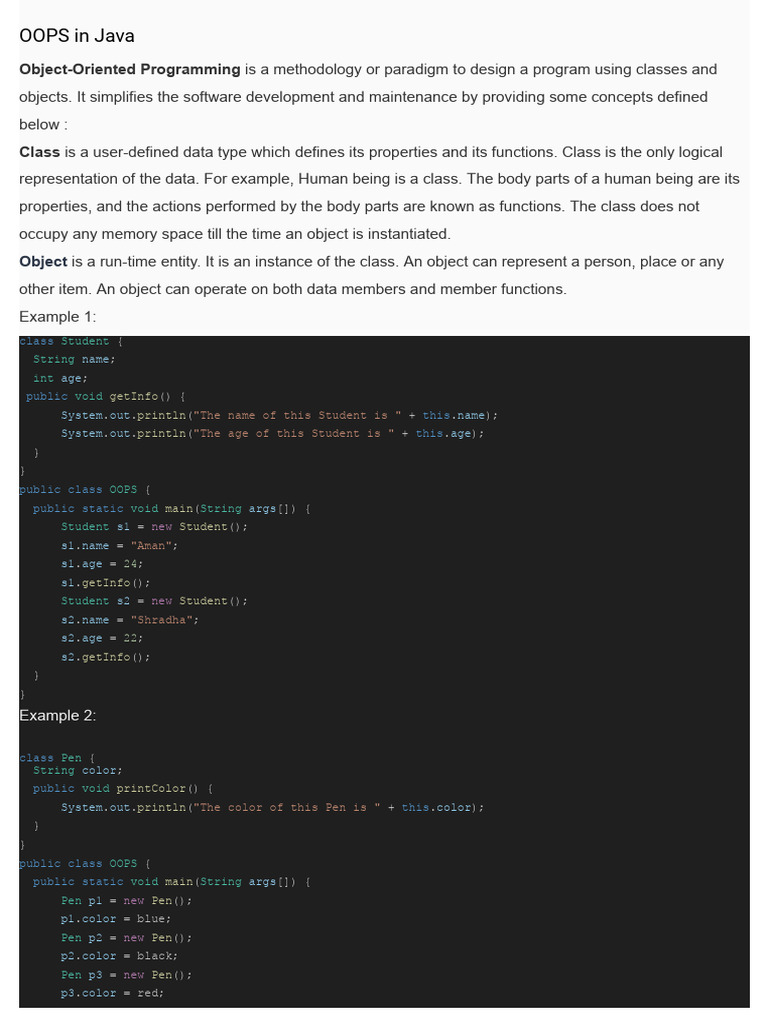Screen dimensions: 768x1024
Task: Click the bold "Object-Oriented Programming" text
Action: pyautogui.click(x=130, y=70)
